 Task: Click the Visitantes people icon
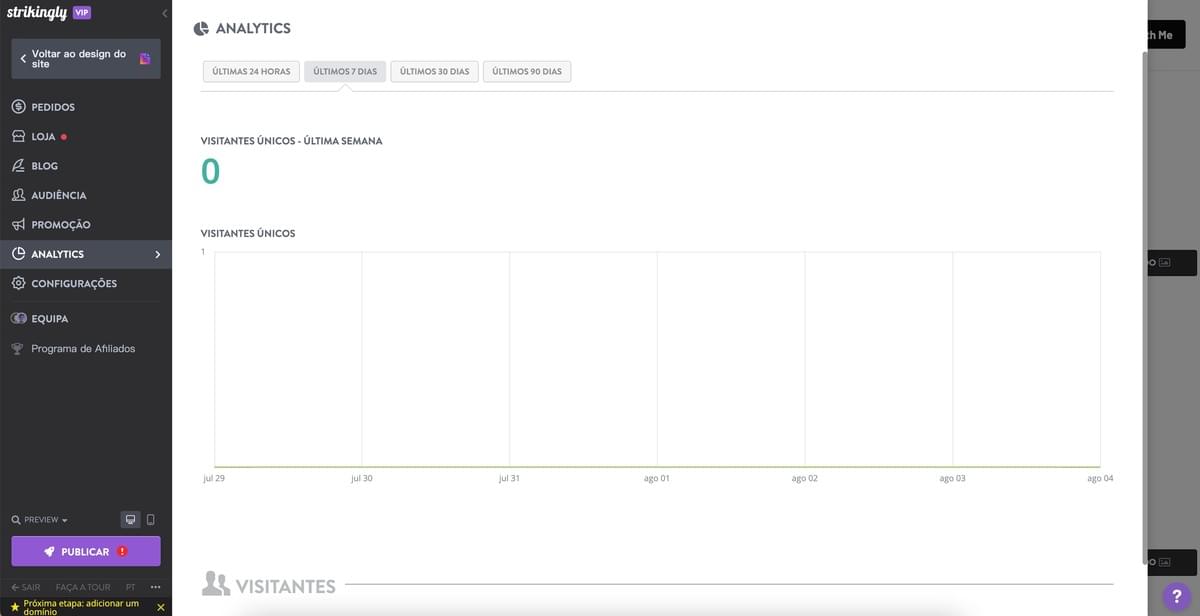pos(215,584)
